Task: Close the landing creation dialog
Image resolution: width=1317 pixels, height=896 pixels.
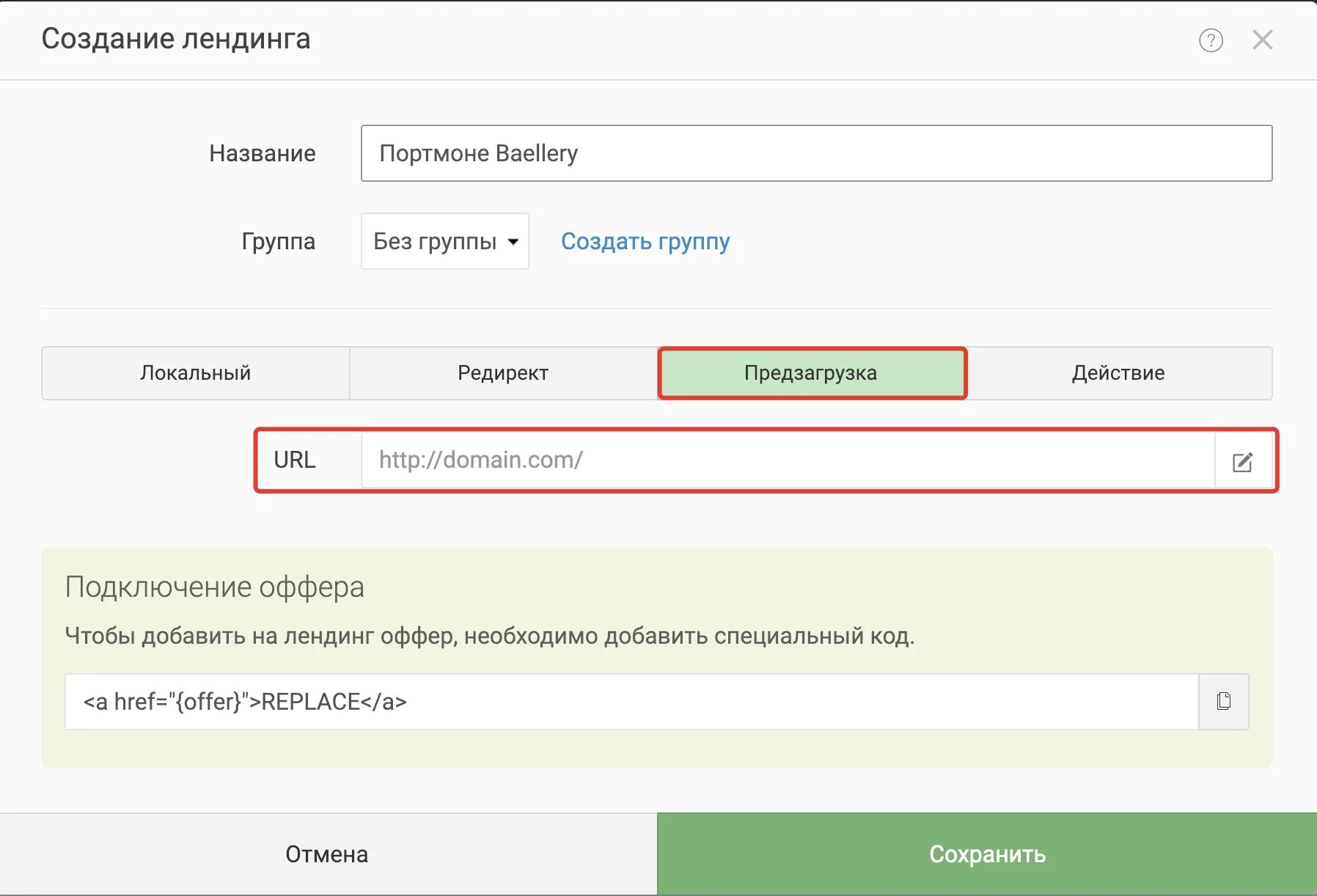Action: coord(1262,40)
